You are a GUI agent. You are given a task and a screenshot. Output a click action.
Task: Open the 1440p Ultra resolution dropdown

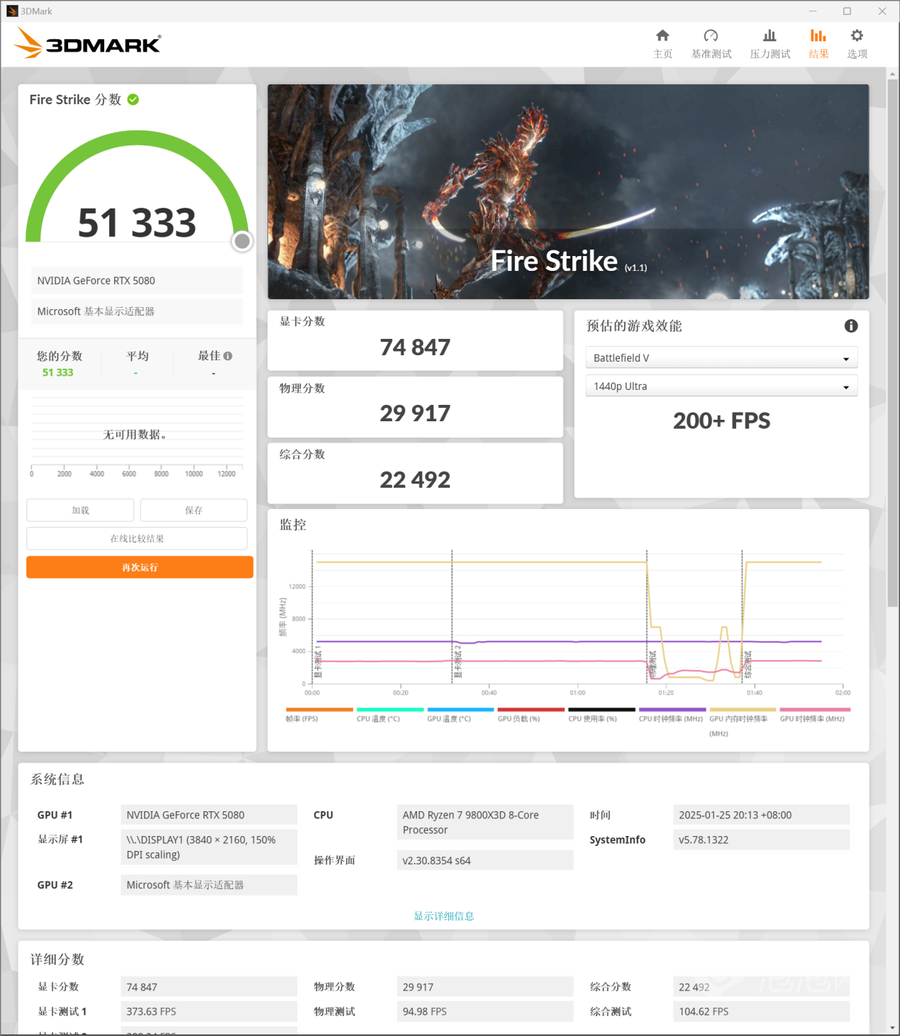pyautogui.click(x=721, y=386)
